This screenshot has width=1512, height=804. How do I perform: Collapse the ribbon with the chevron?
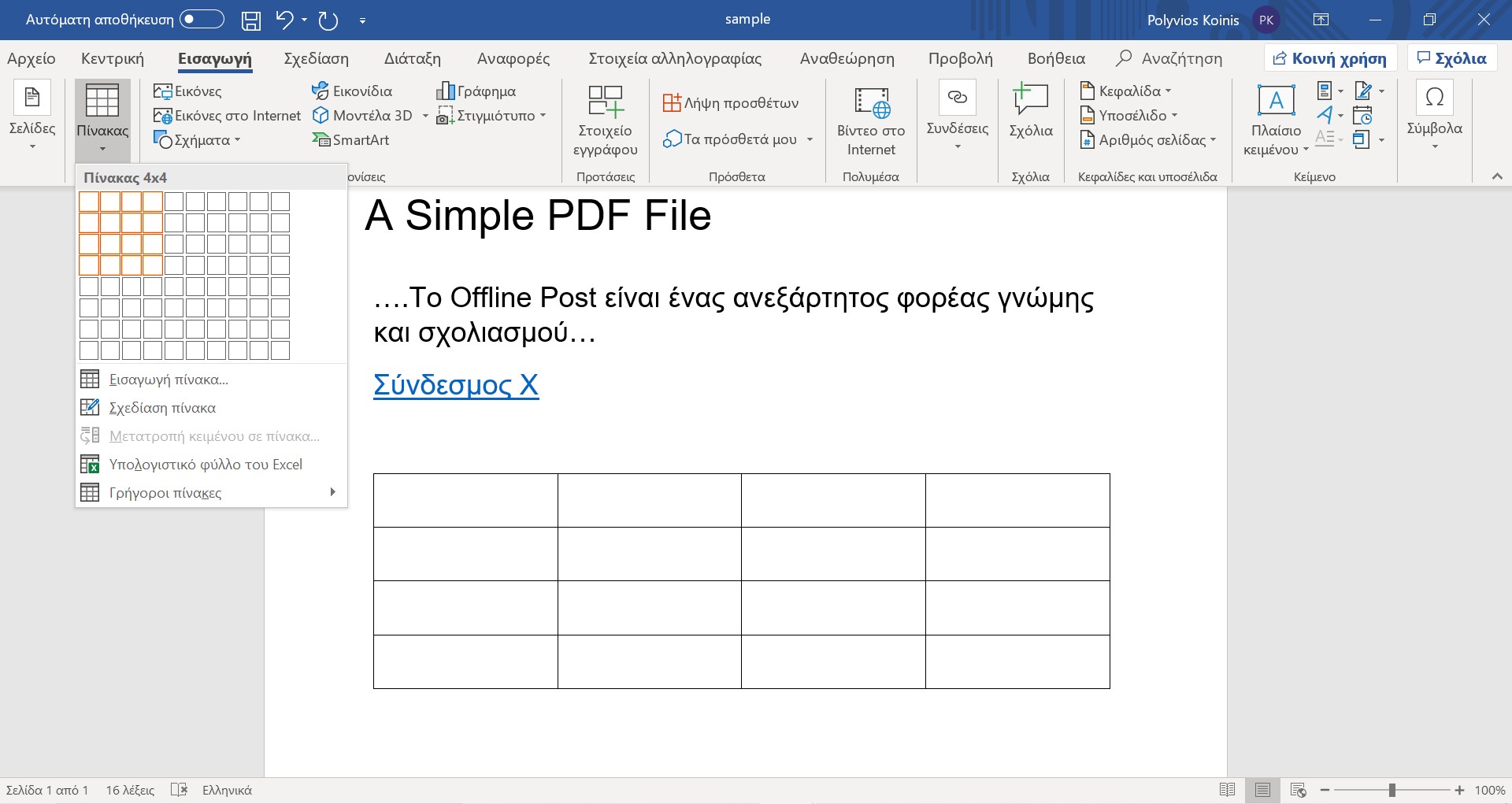click(1497, 176)
